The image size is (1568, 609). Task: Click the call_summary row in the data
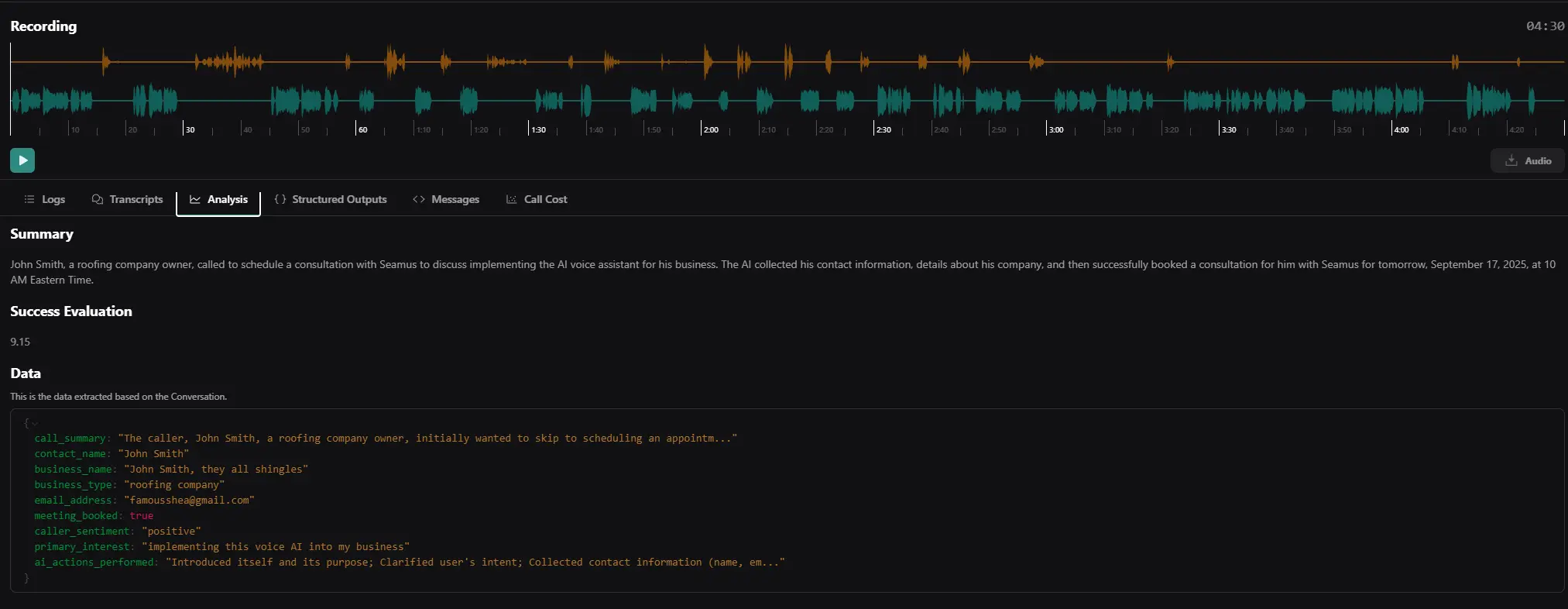386,439
